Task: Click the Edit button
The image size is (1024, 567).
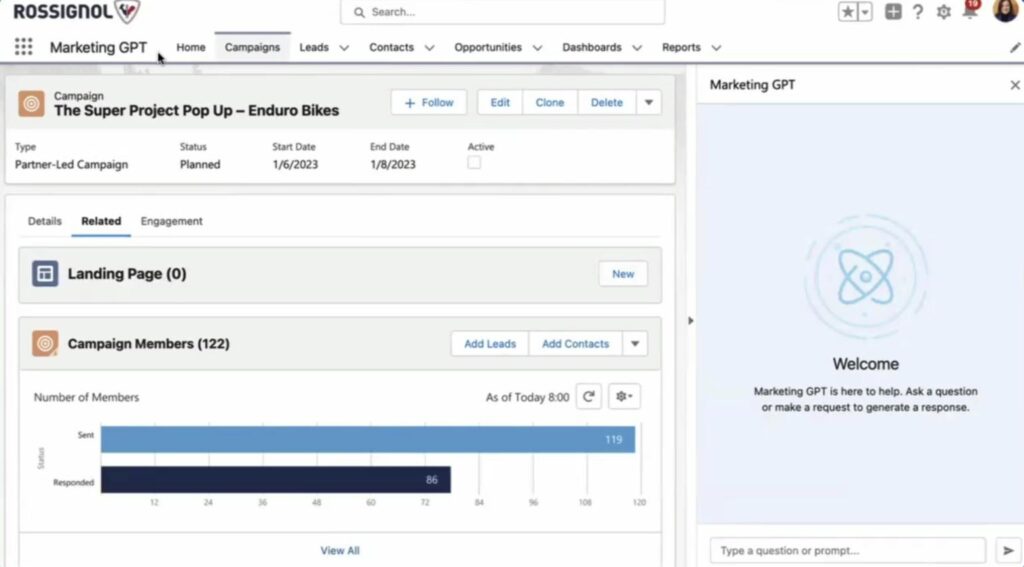Action: 500,103
